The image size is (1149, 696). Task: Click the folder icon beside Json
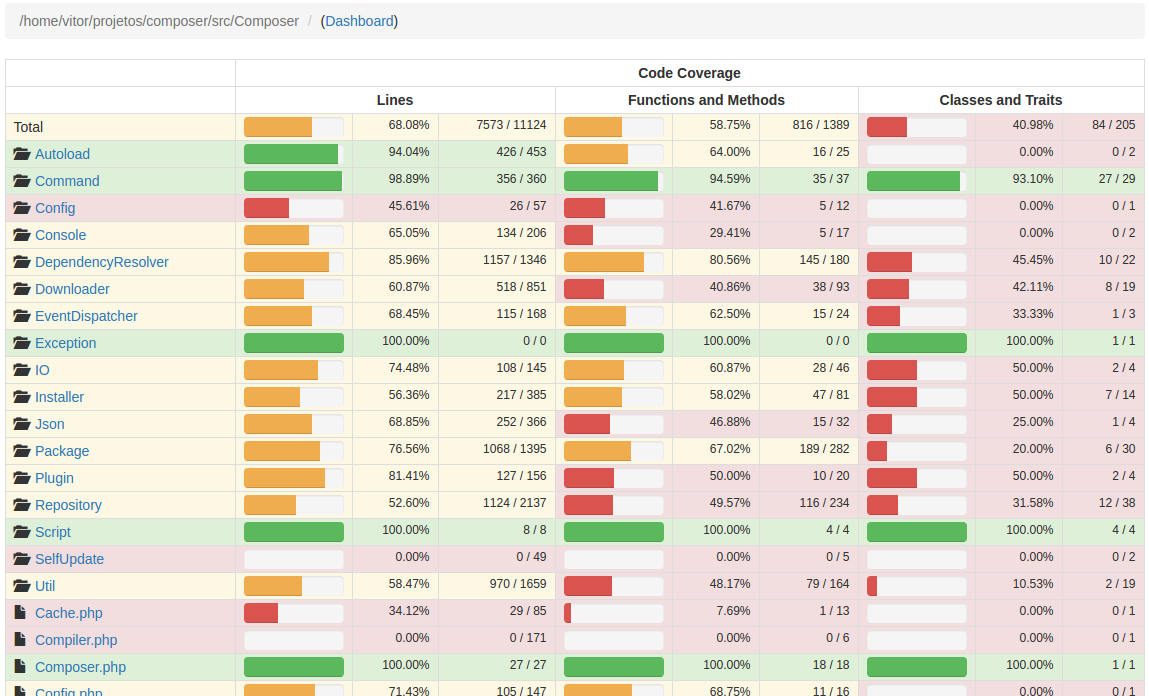(x=22, y=424)
